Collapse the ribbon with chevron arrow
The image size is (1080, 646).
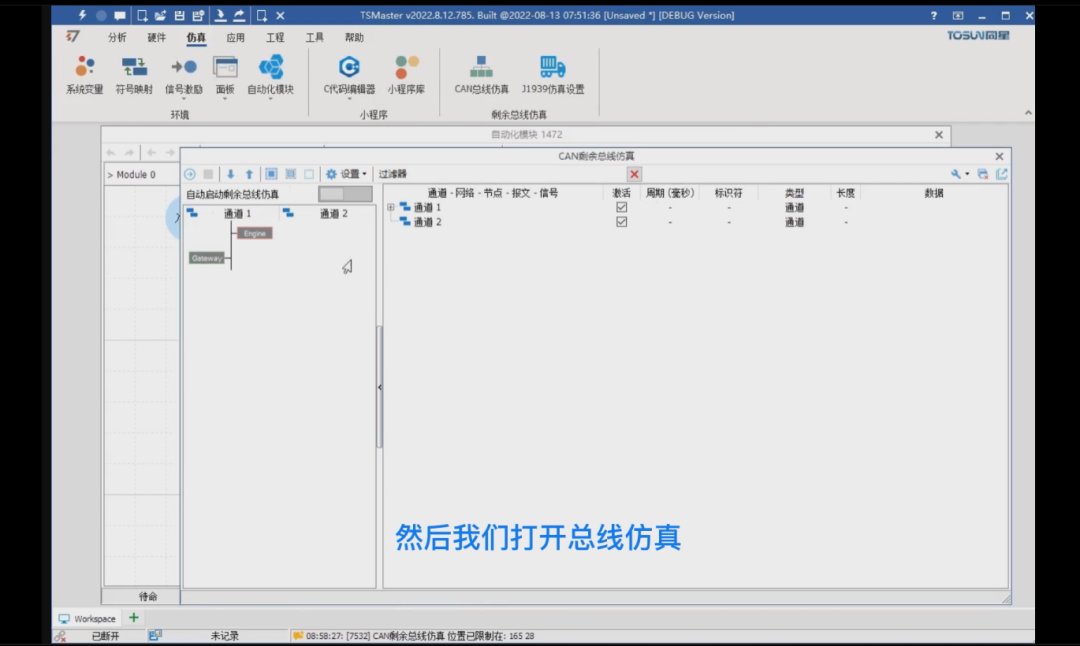click(1028, 113)
